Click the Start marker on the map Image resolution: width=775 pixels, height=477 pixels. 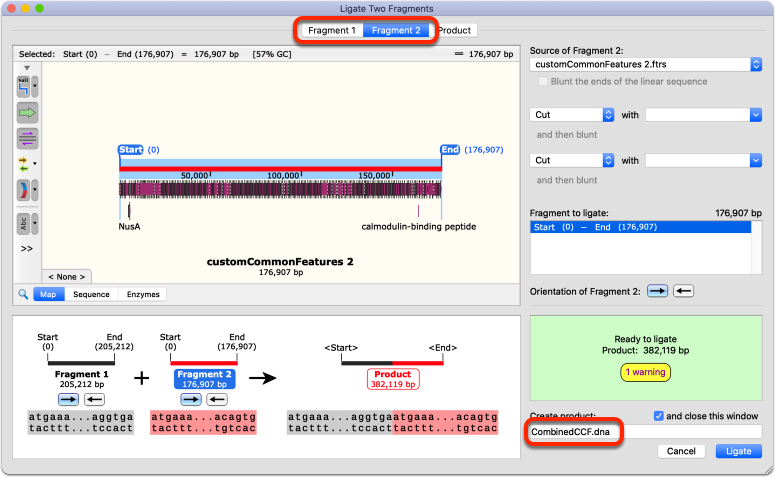[x=130, y=150]
